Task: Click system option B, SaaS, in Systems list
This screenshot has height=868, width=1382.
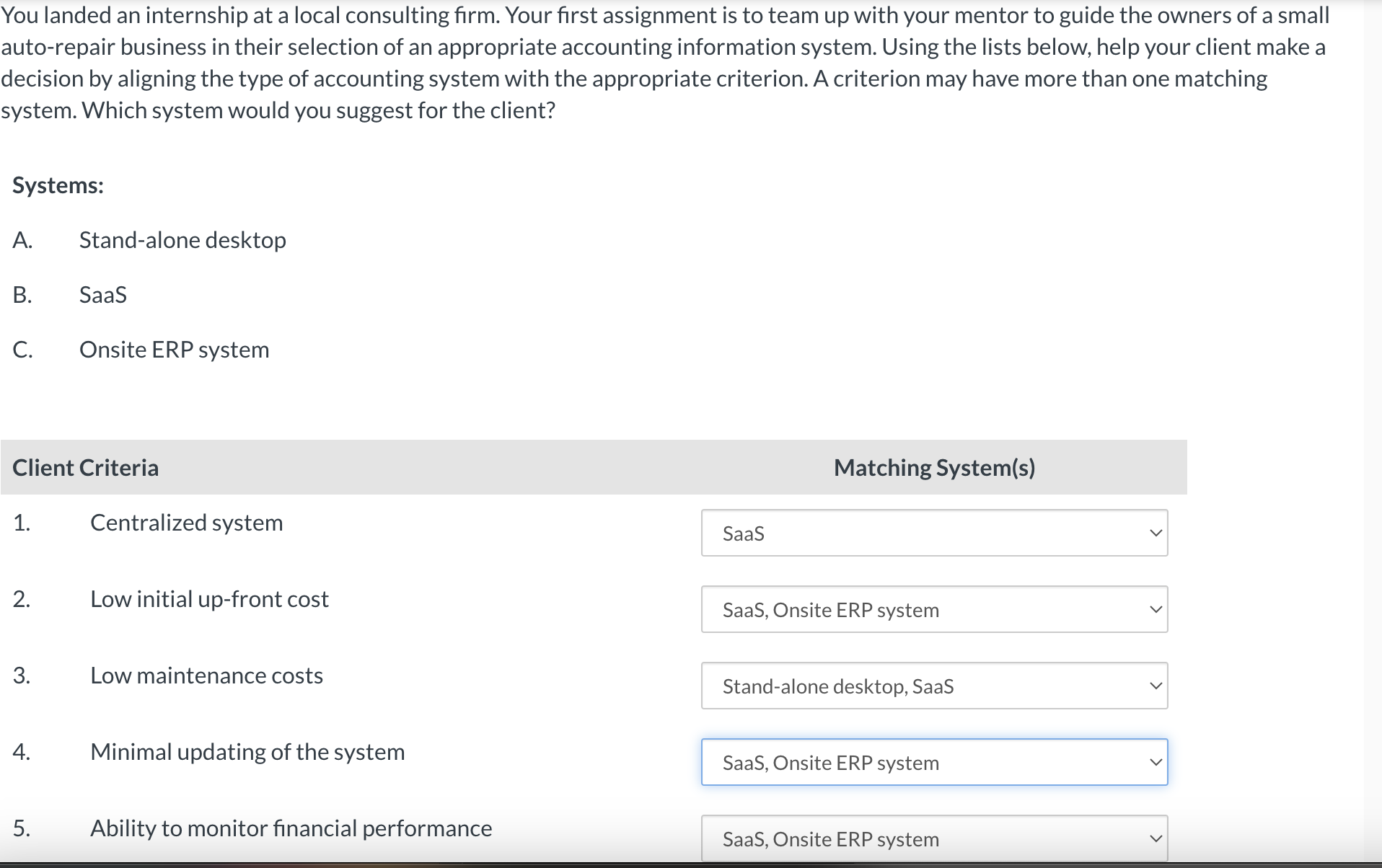Action: pos(103,295)
